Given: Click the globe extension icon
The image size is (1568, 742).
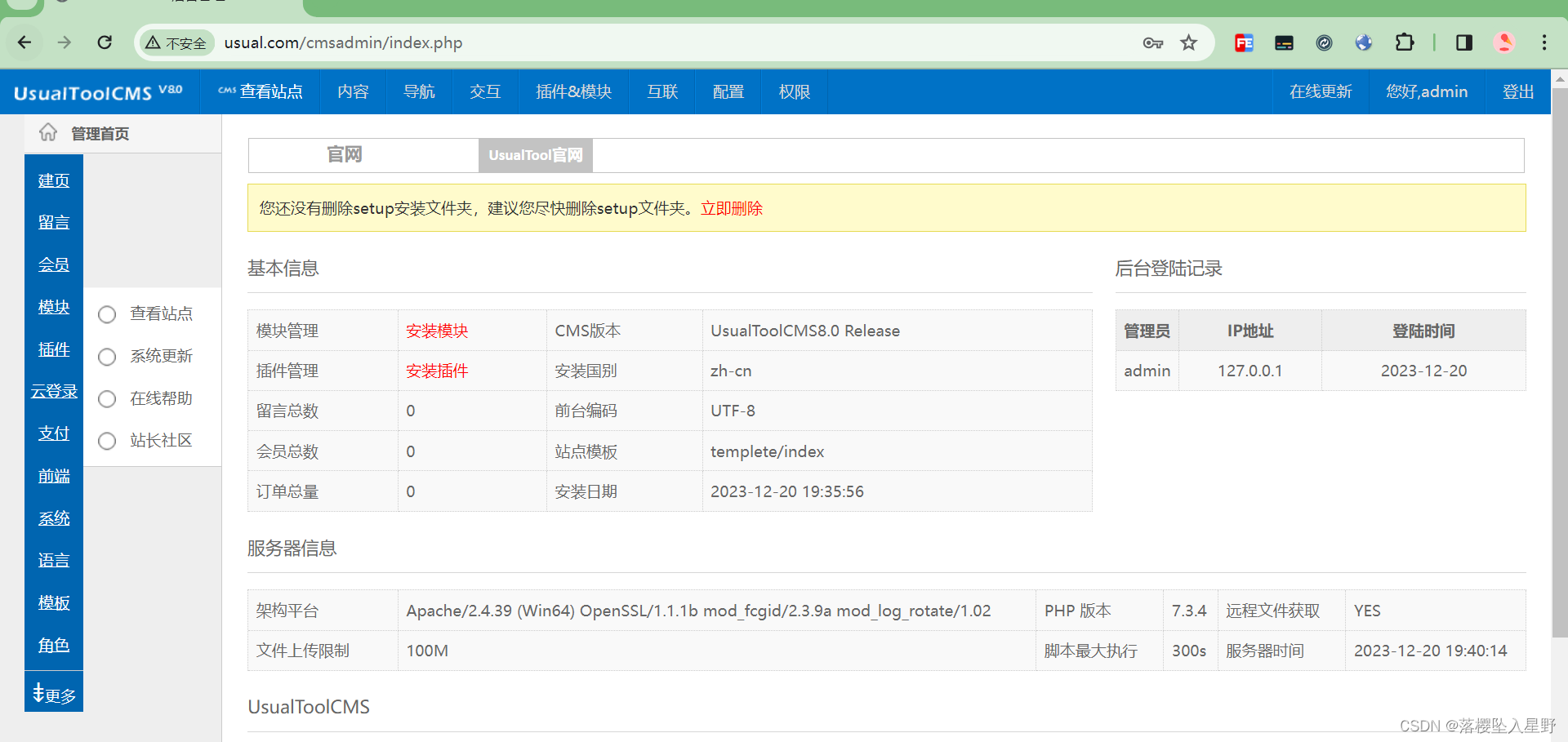Looking at the screenshot, I should click(x=1364, y=42).
